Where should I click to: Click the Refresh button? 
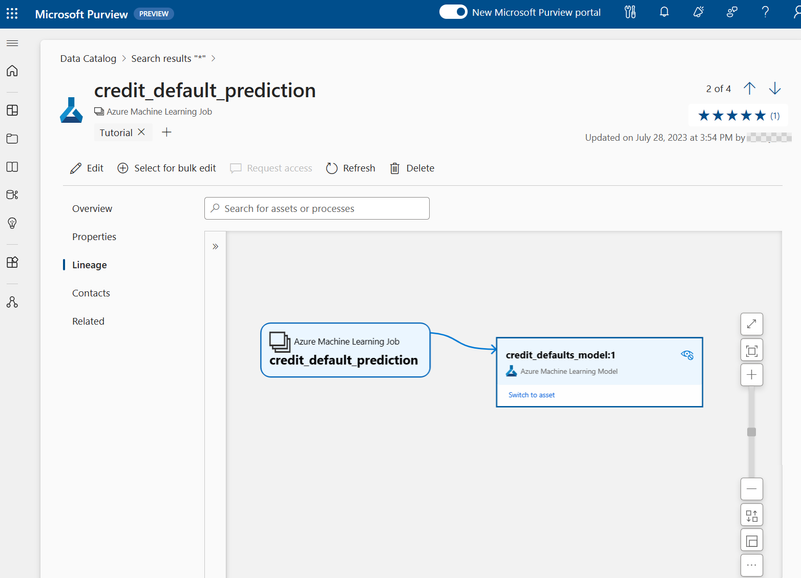[350, 168]
